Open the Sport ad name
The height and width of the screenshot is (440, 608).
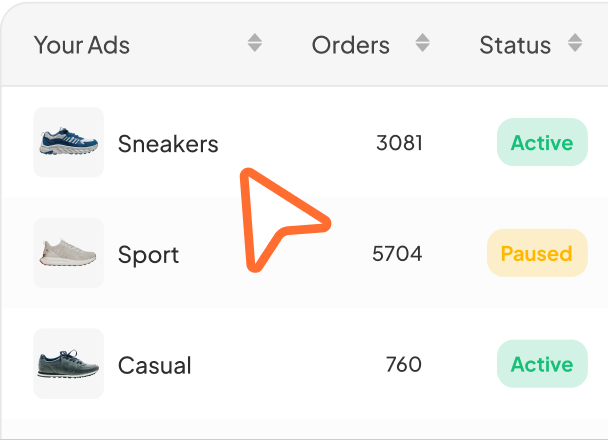click(149, 255)
